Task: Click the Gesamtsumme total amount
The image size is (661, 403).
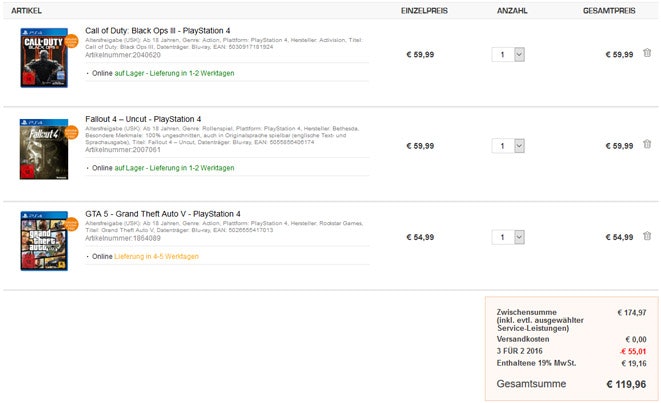Action: (x=625, y=383)
